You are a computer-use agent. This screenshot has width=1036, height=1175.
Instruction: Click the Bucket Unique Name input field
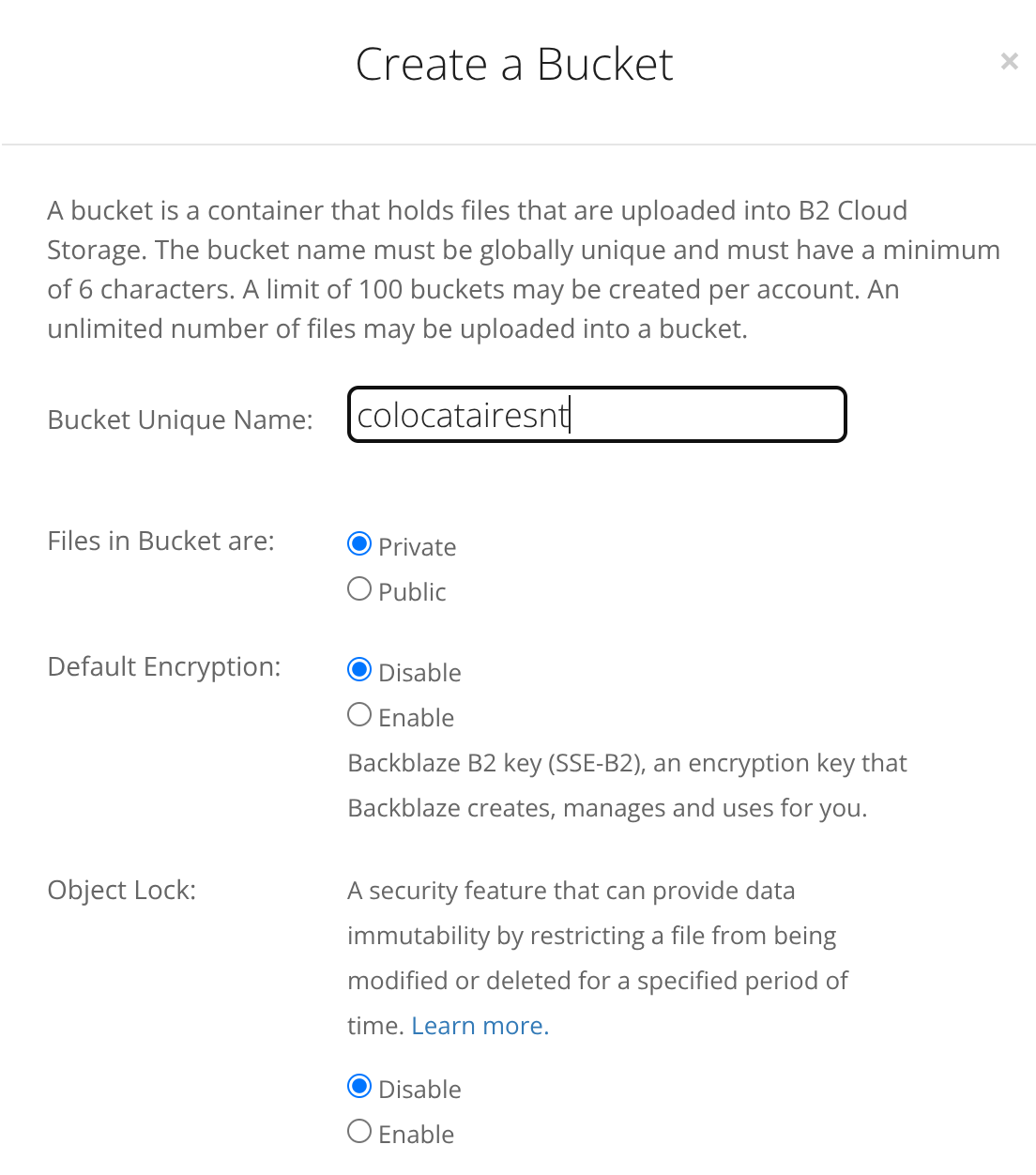click(597, 415)
